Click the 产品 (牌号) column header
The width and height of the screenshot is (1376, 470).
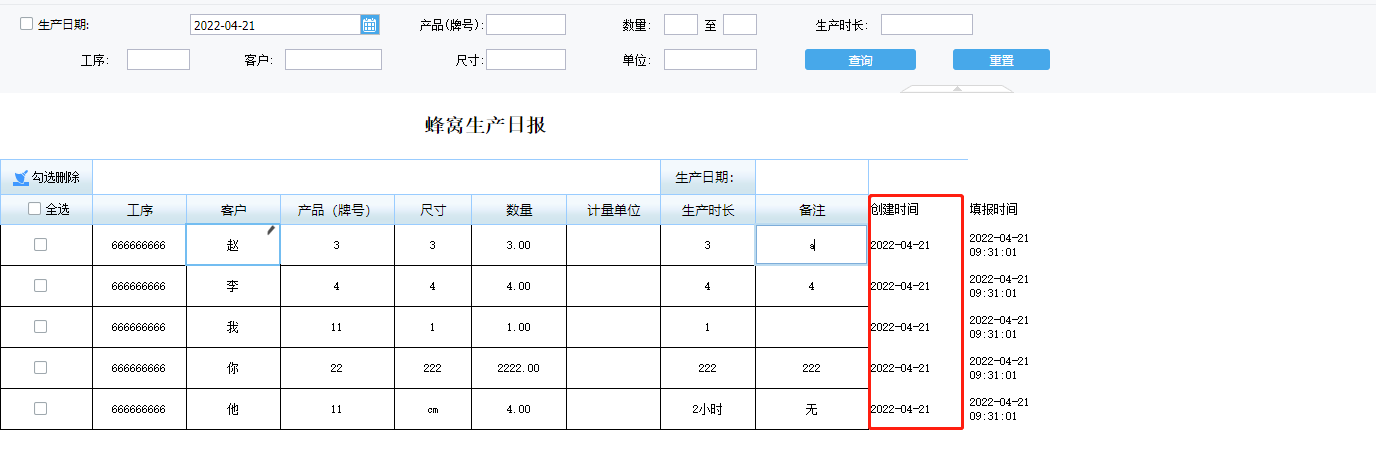(x=337, y=210)
